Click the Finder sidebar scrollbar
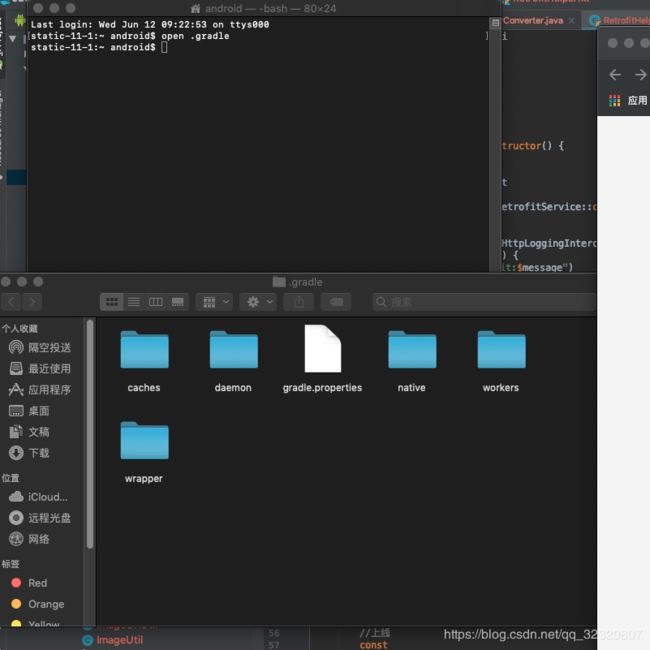 (90, 434)
